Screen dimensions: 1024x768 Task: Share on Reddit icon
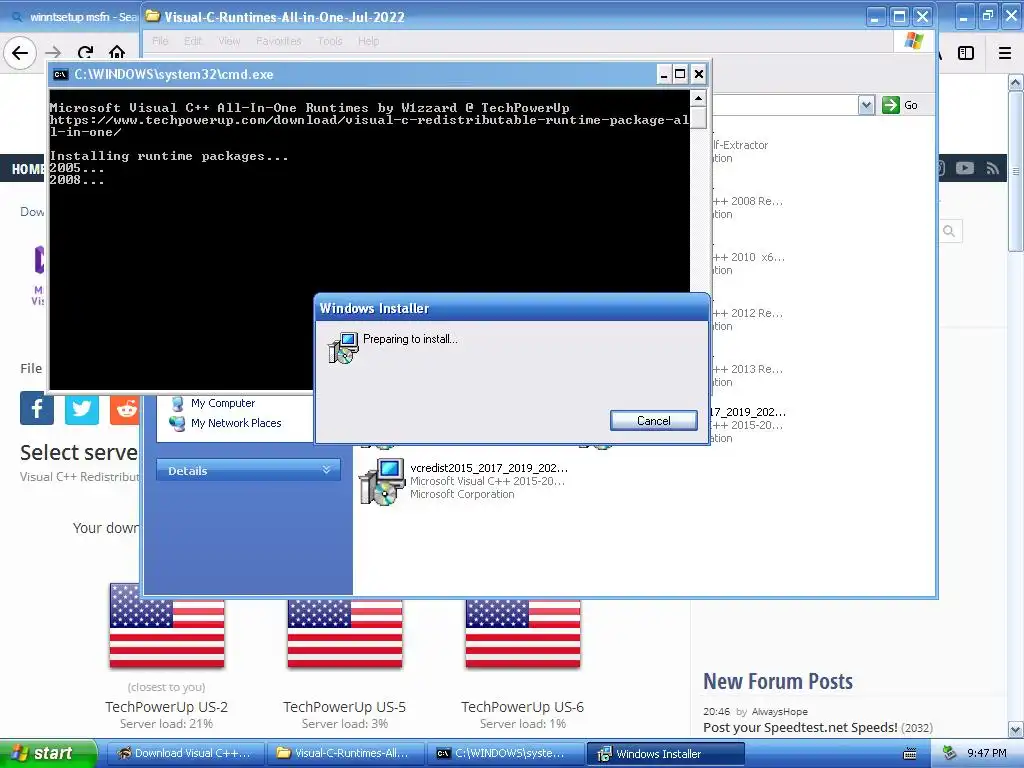[124, 408]
